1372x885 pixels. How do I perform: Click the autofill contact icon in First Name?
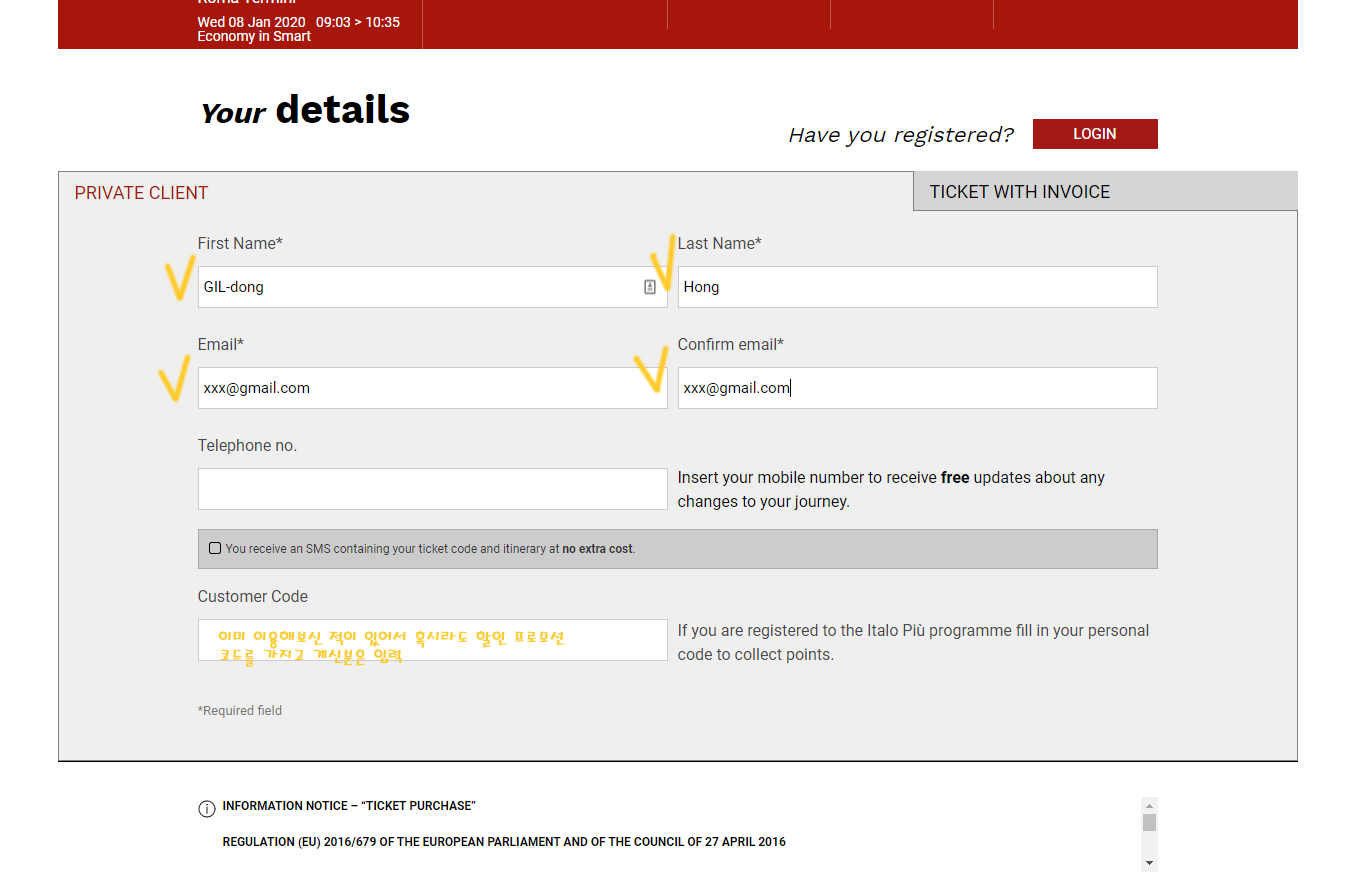(650, 287)
